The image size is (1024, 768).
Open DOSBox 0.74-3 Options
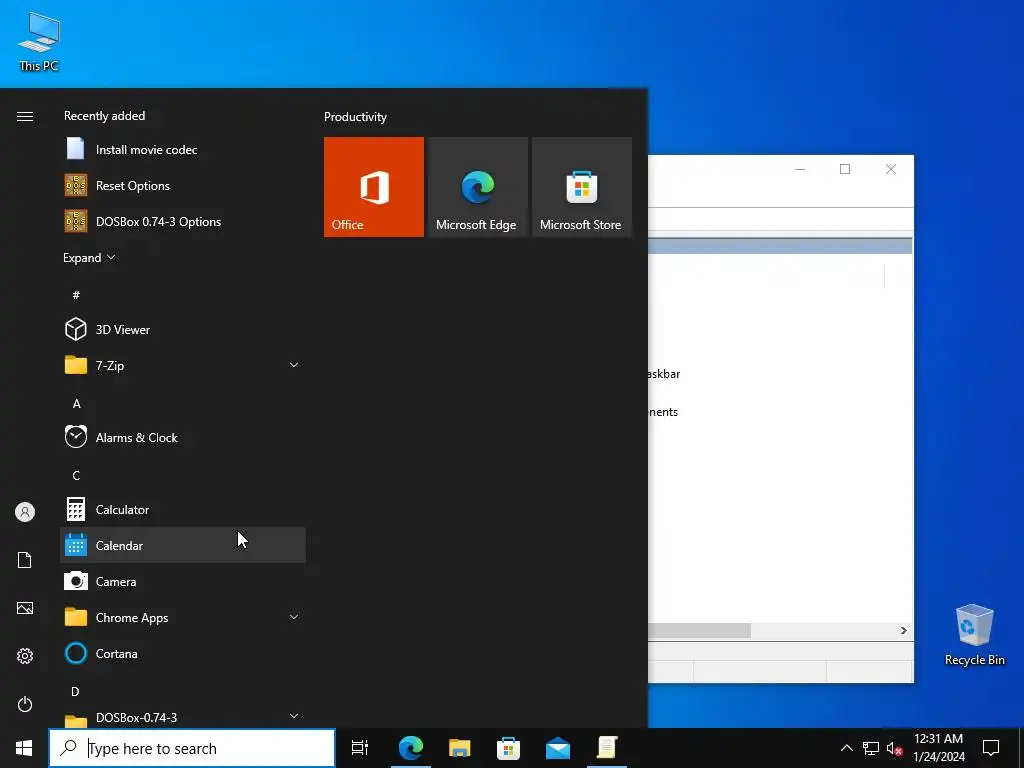click(x=183, y=221)
